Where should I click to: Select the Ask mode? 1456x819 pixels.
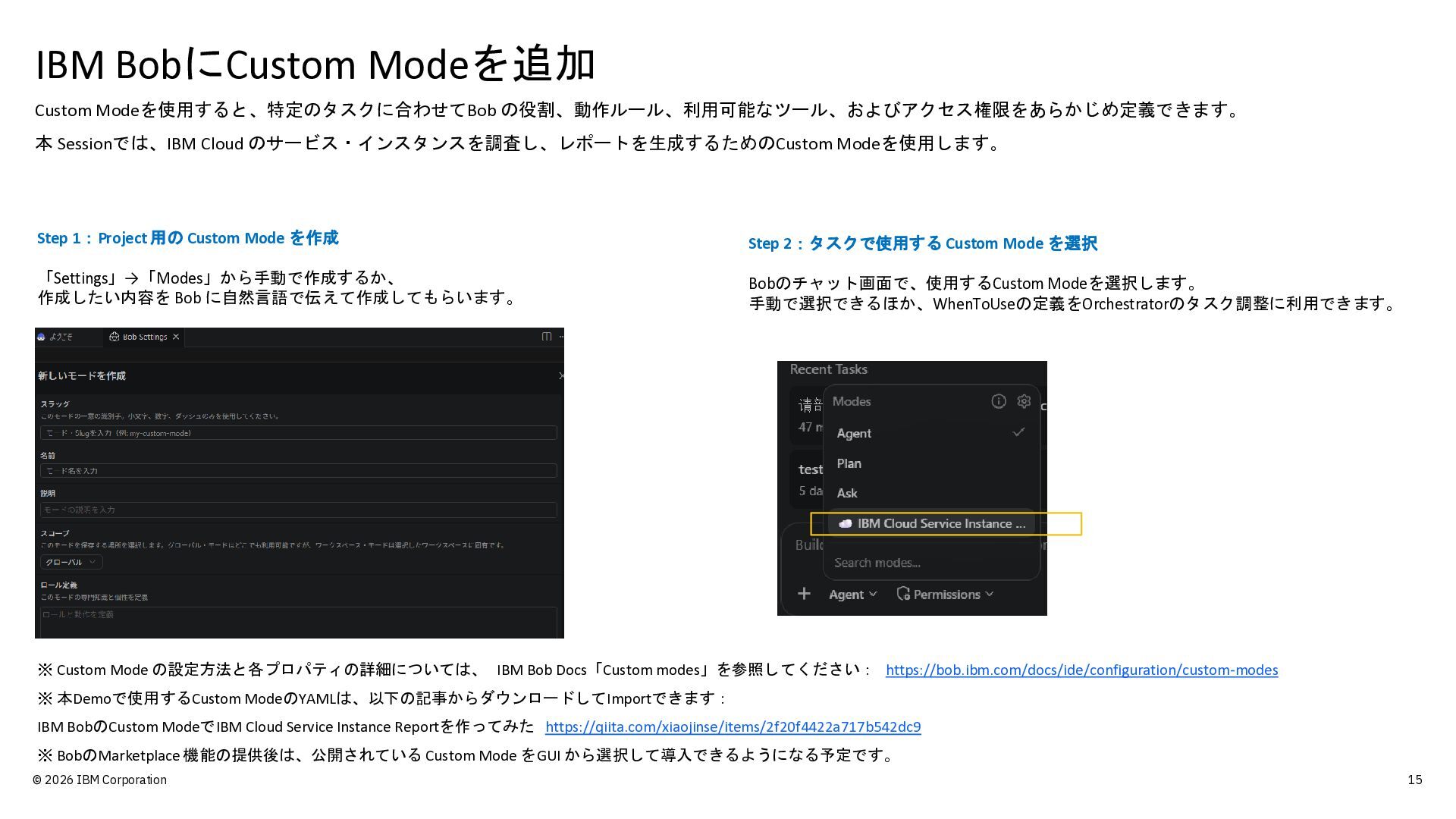(931, 493)
